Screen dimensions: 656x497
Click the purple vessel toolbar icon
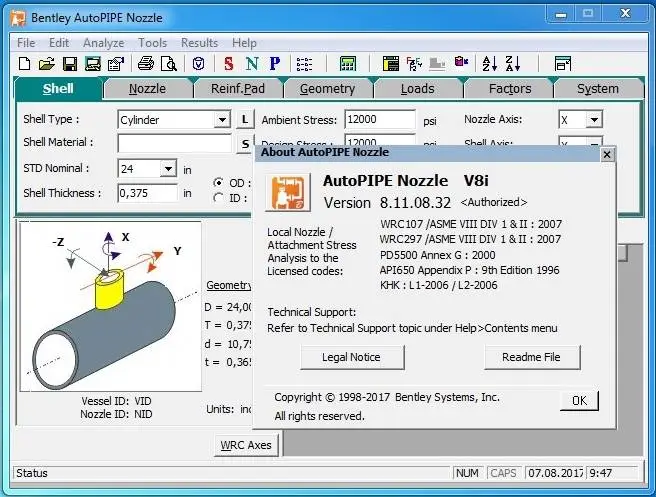tap(461, 62)
